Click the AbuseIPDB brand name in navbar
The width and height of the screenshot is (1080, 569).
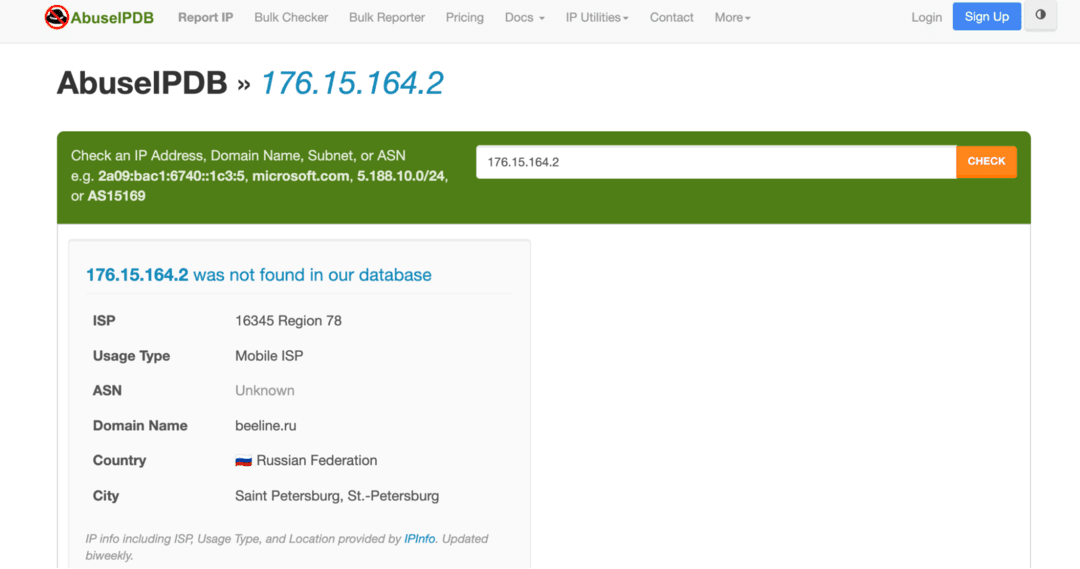pos(112,18)
